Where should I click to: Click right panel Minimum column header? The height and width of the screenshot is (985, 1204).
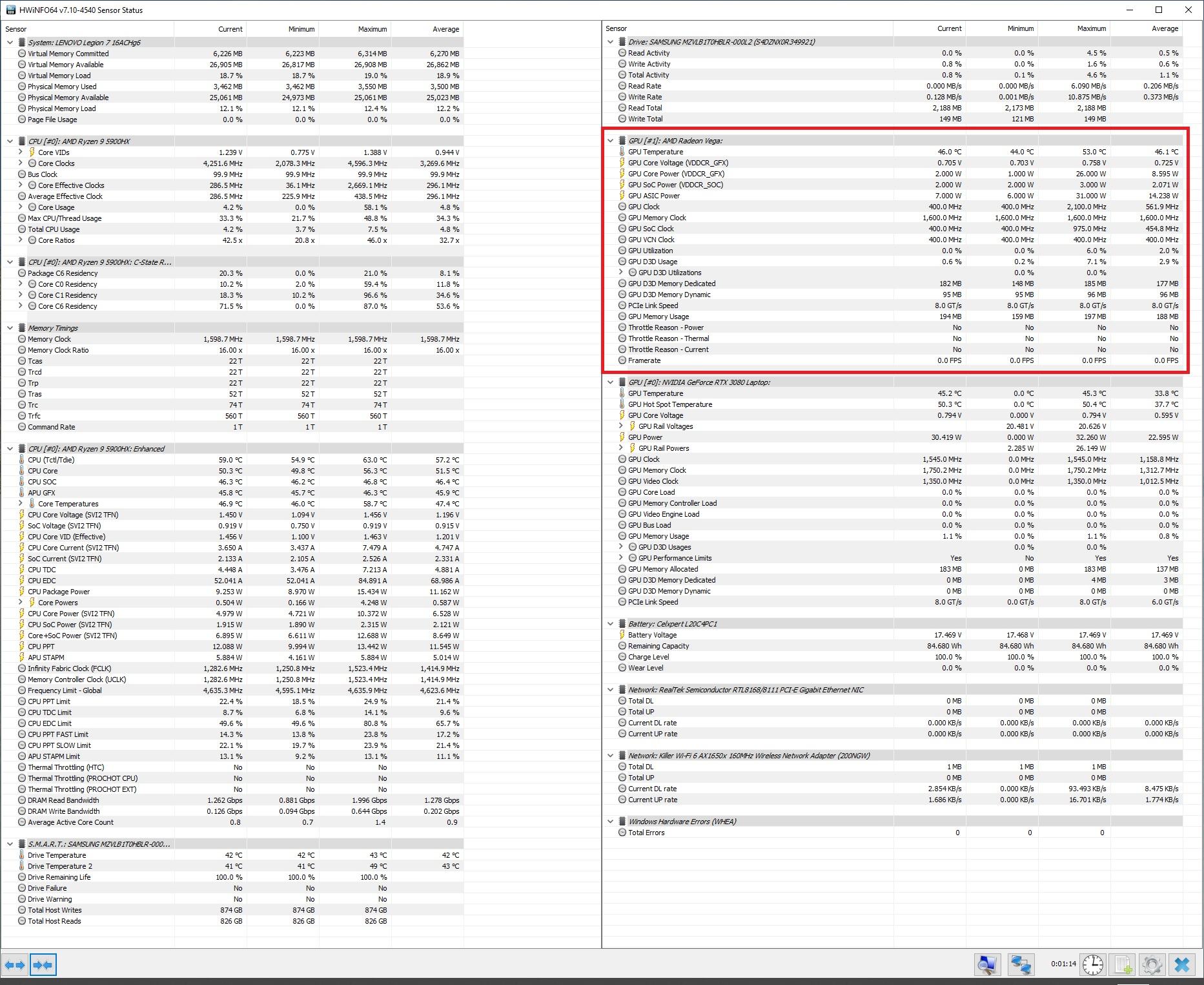1002,28
